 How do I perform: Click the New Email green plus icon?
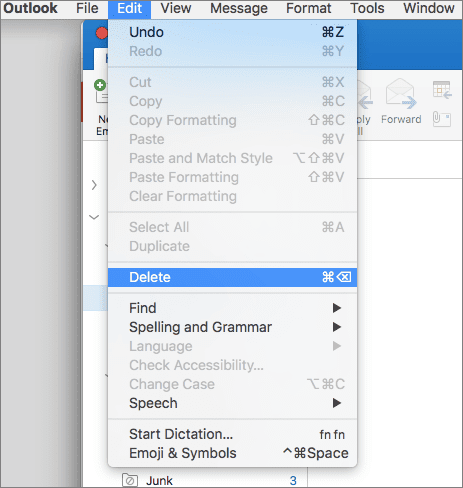tap(100, 85)
